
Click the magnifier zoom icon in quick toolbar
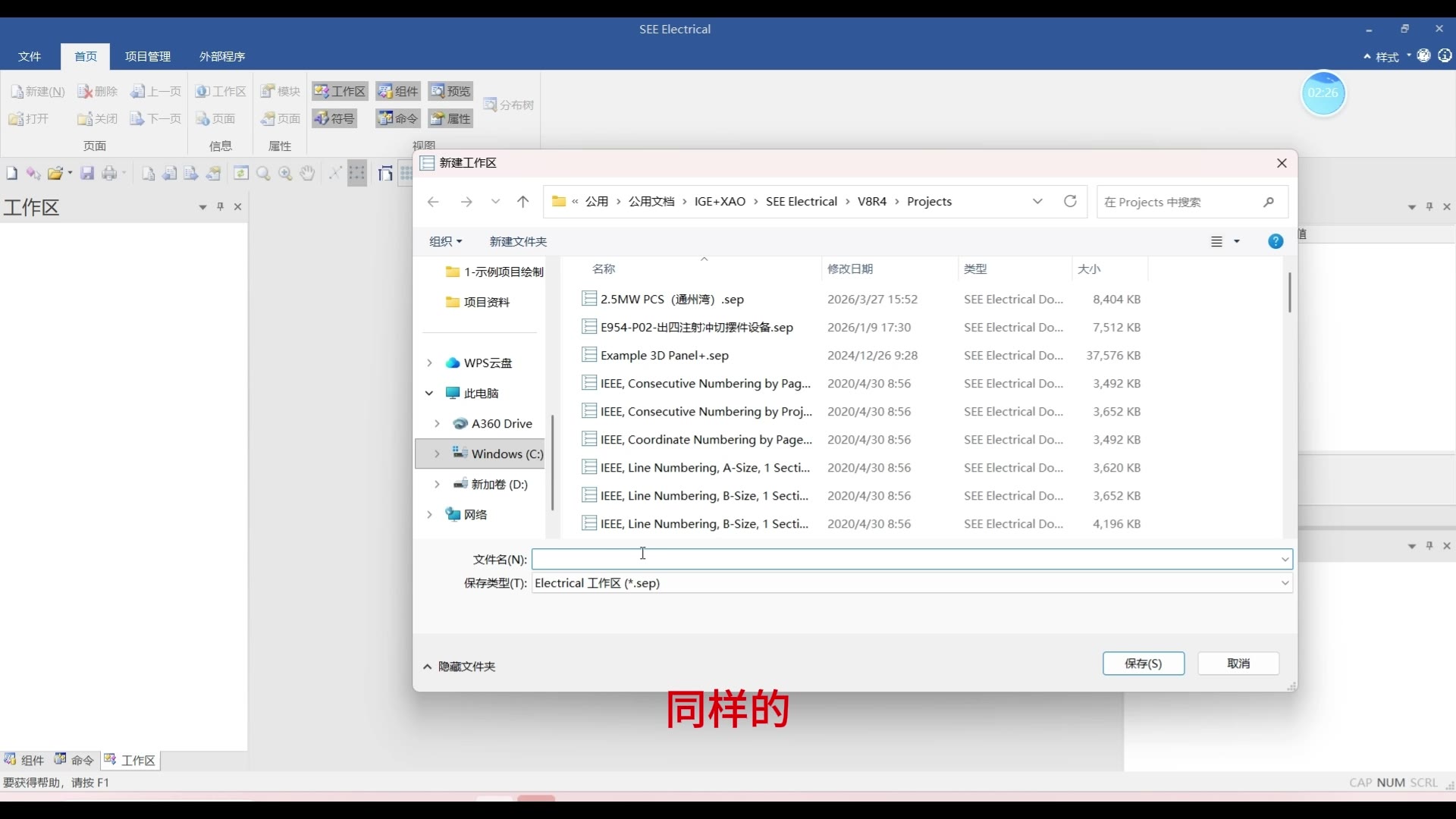click(263, 174)
